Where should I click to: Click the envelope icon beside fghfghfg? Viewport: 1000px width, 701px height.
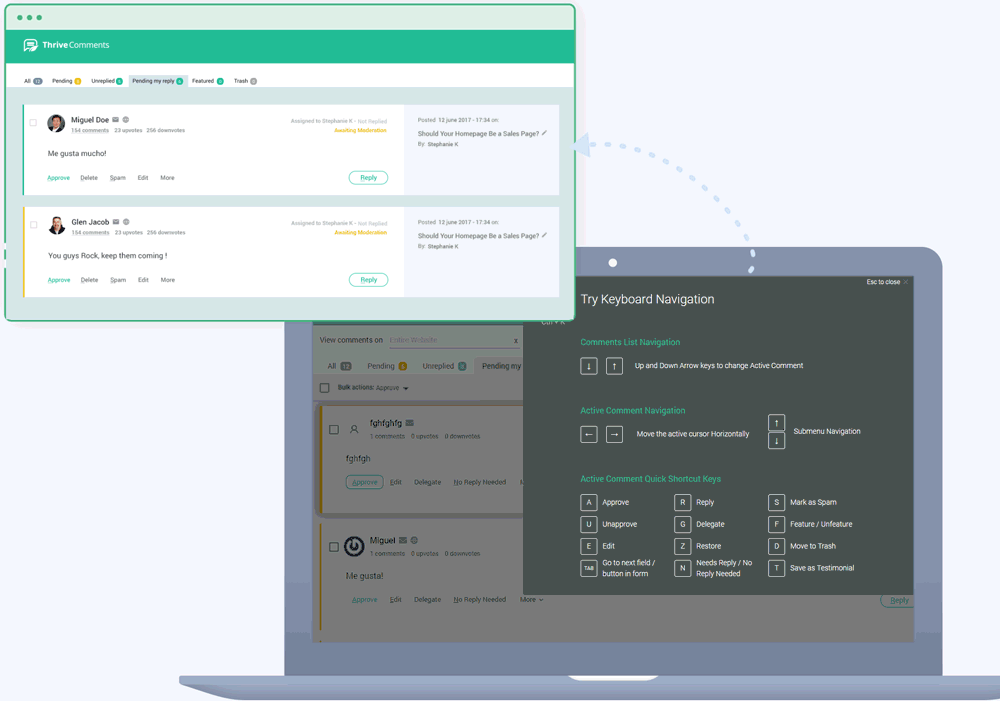410,423
